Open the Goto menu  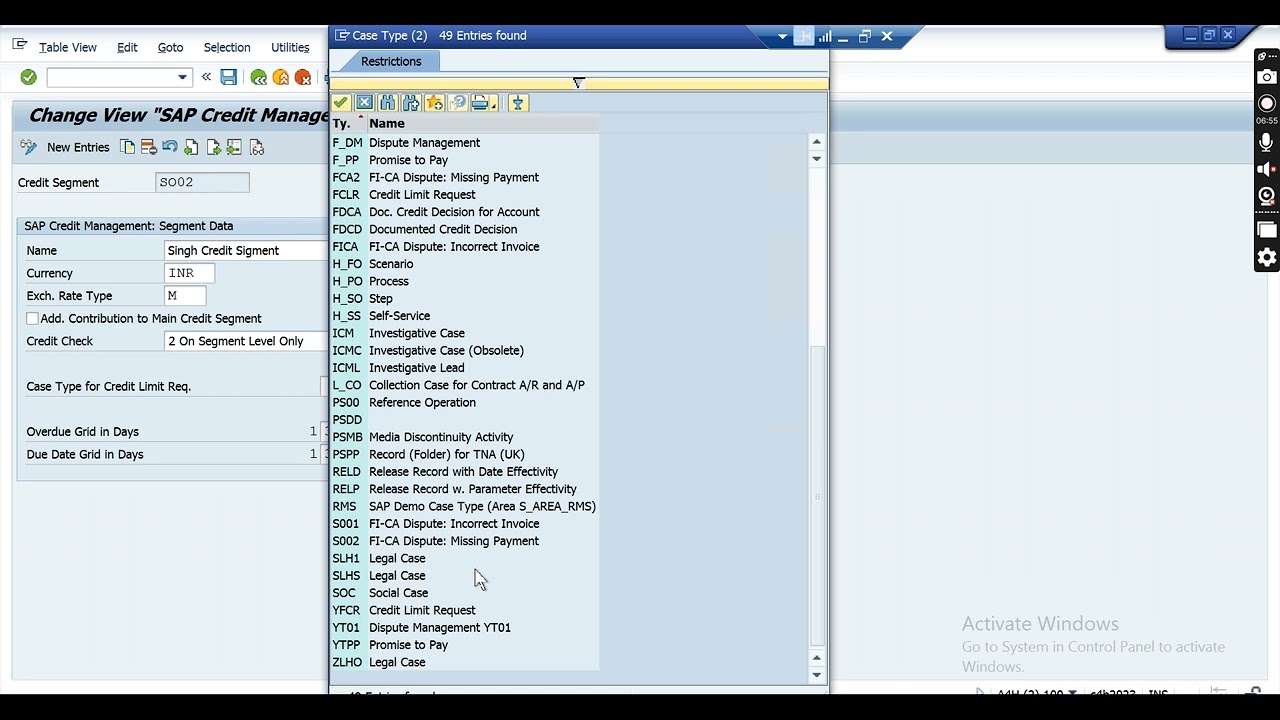170,47
